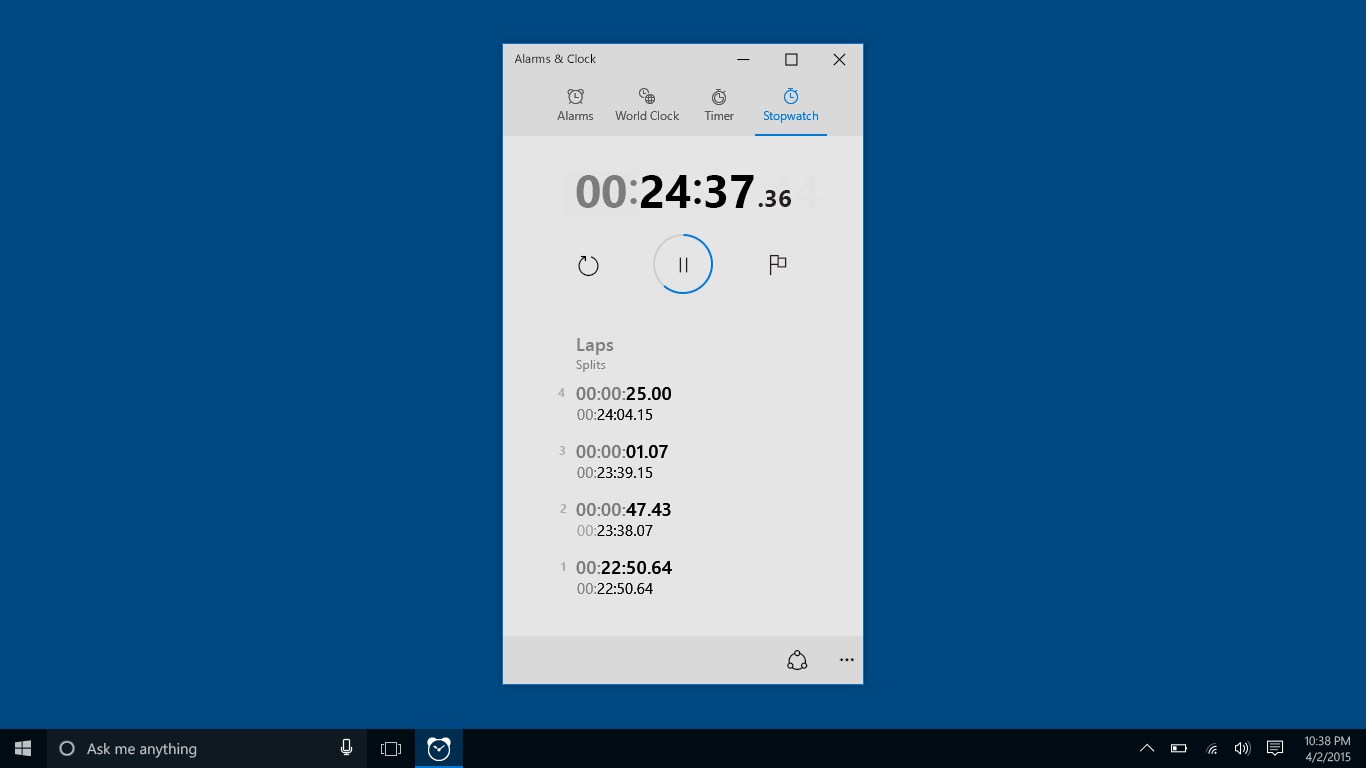Viewport: 1366px width, 768px height.
Task: Open the World Clock tab
Action: [x=647, y=105]
